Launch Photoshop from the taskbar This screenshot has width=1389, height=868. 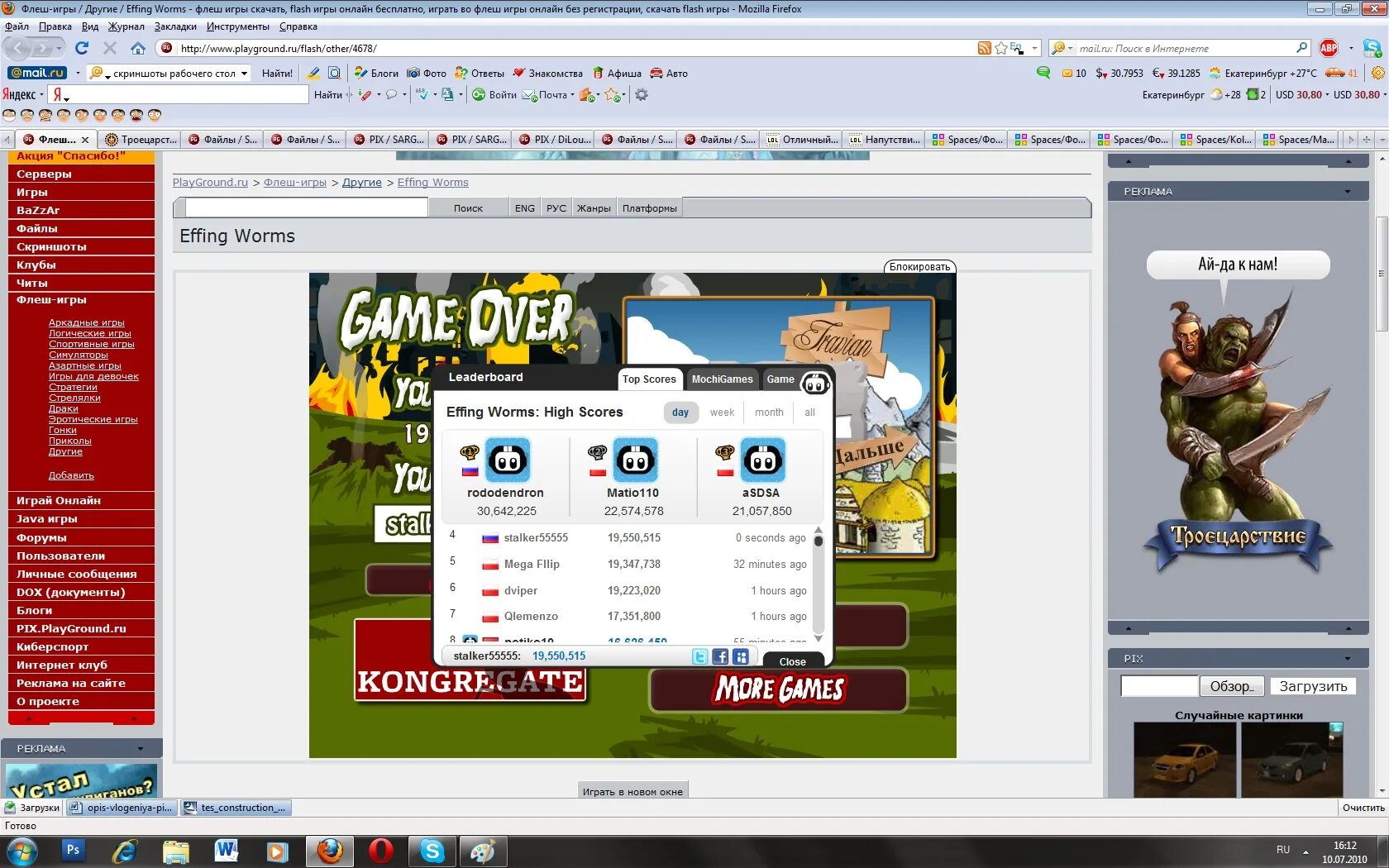(73, 850)
